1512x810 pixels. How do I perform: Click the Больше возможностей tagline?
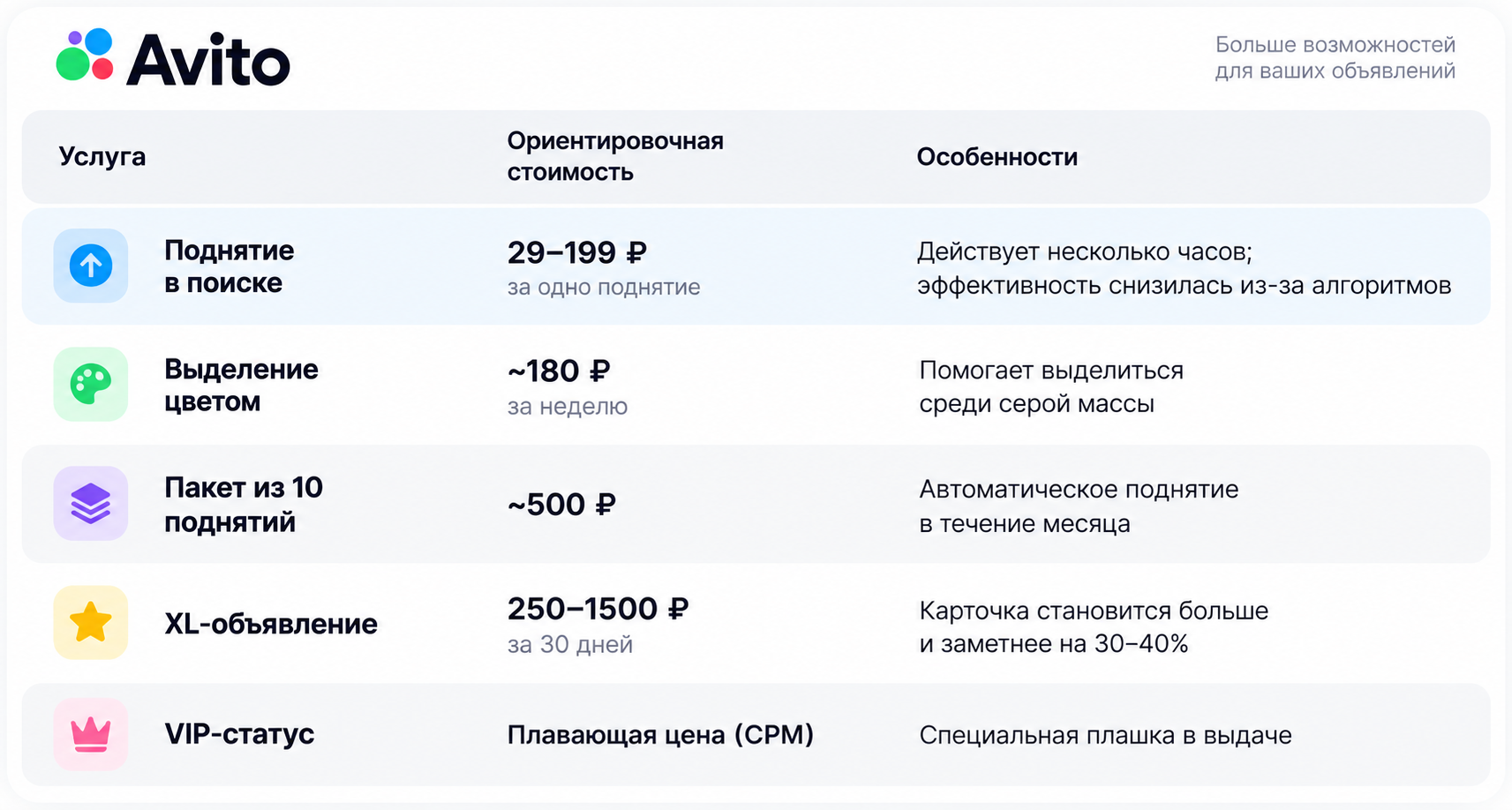(1335, 57)
